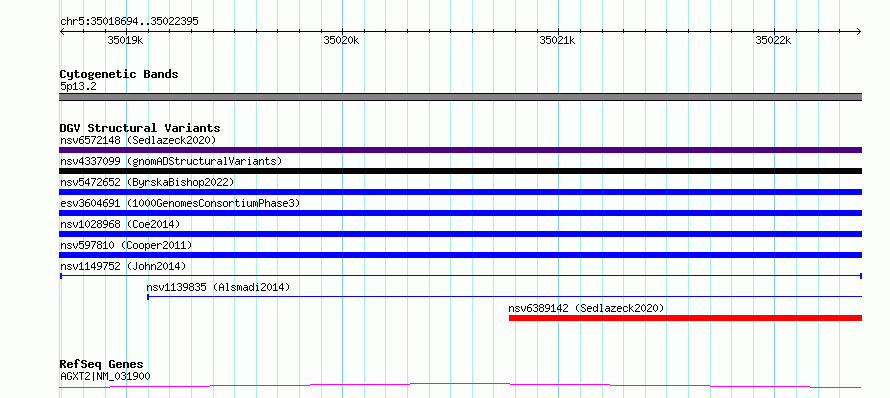This screenshot has width=890, height=398.
Task: Click the nsv6572148 (Sedlazeck2020) label
Action: 138,140
